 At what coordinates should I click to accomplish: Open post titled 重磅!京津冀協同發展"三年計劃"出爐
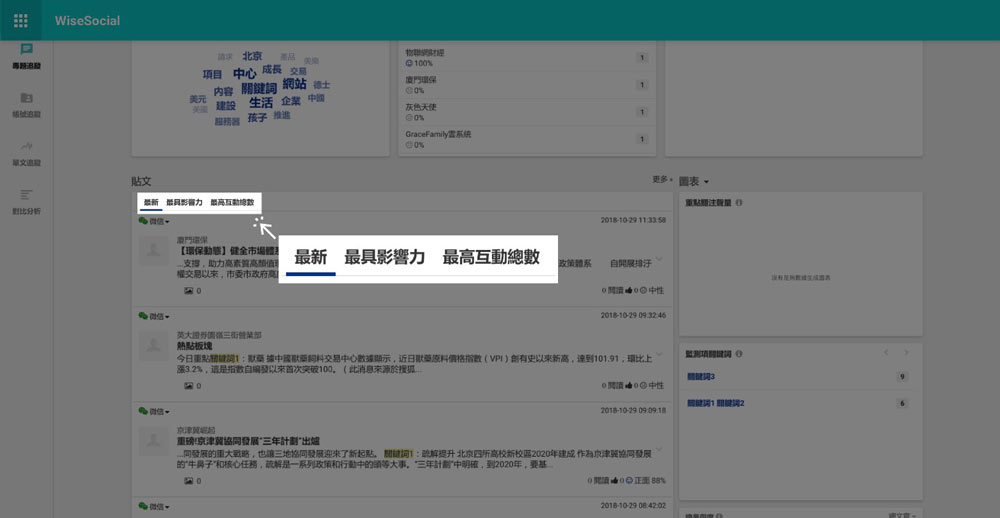tap(249, 441)
